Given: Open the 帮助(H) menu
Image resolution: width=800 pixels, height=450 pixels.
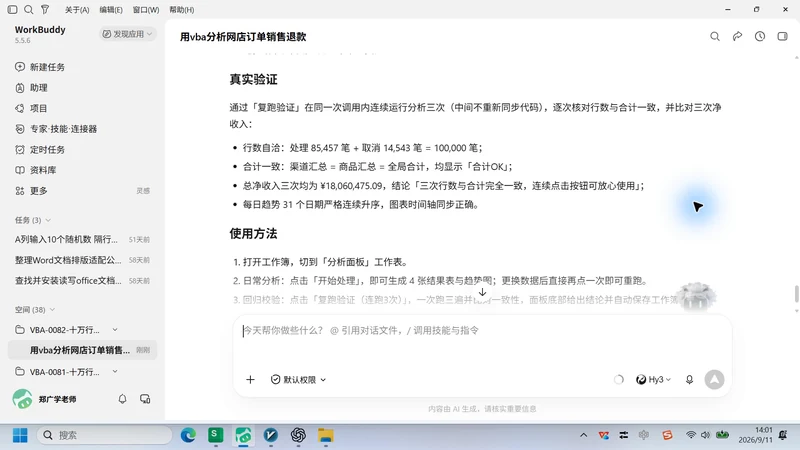Looking at the screenshot, I should click(x=182, y=10).
